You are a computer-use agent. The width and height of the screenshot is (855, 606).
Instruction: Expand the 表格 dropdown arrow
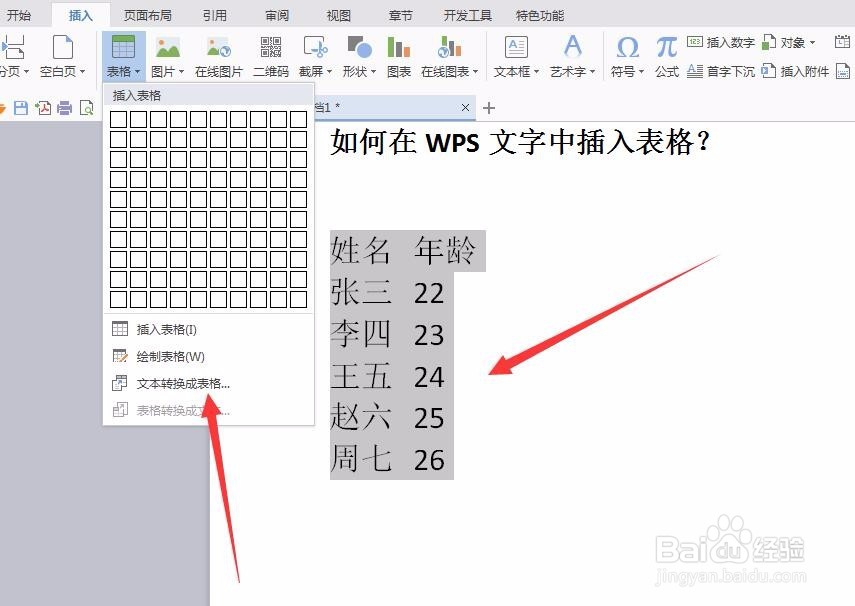(137, 72)
